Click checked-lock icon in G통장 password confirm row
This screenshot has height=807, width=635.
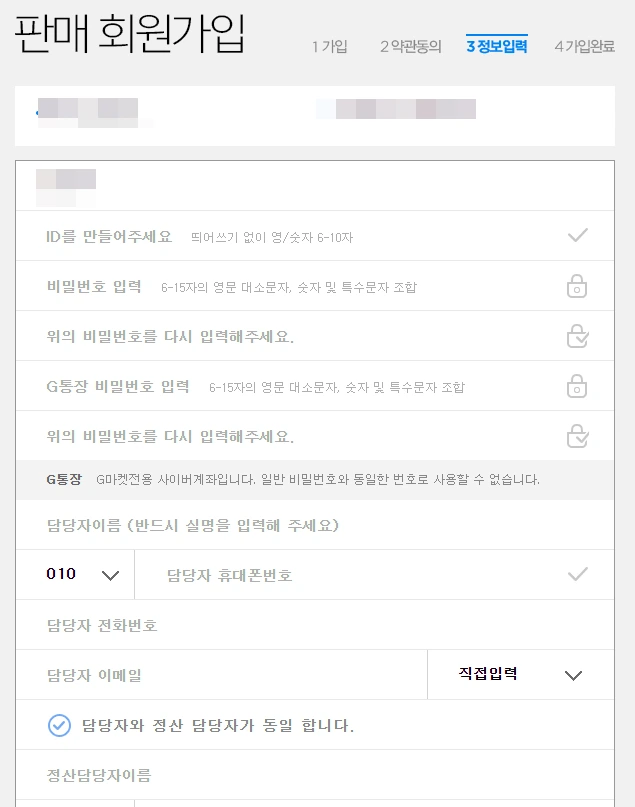pyautogui.click(x=577, y=435)
